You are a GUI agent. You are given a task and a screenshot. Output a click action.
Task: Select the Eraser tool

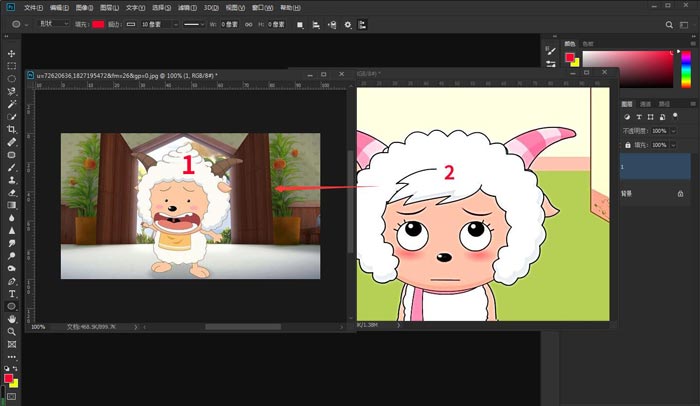(x=12, y=192)
